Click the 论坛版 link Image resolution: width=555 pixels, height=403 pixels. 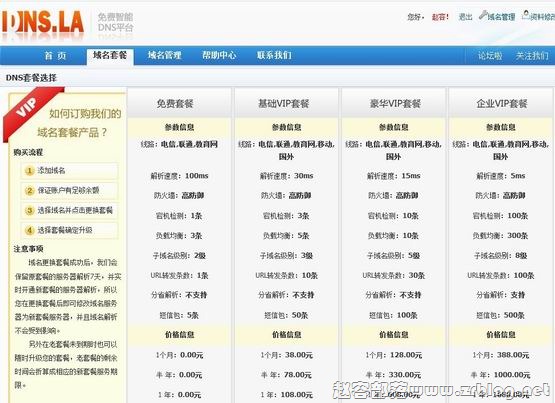[x=490, y=56]
